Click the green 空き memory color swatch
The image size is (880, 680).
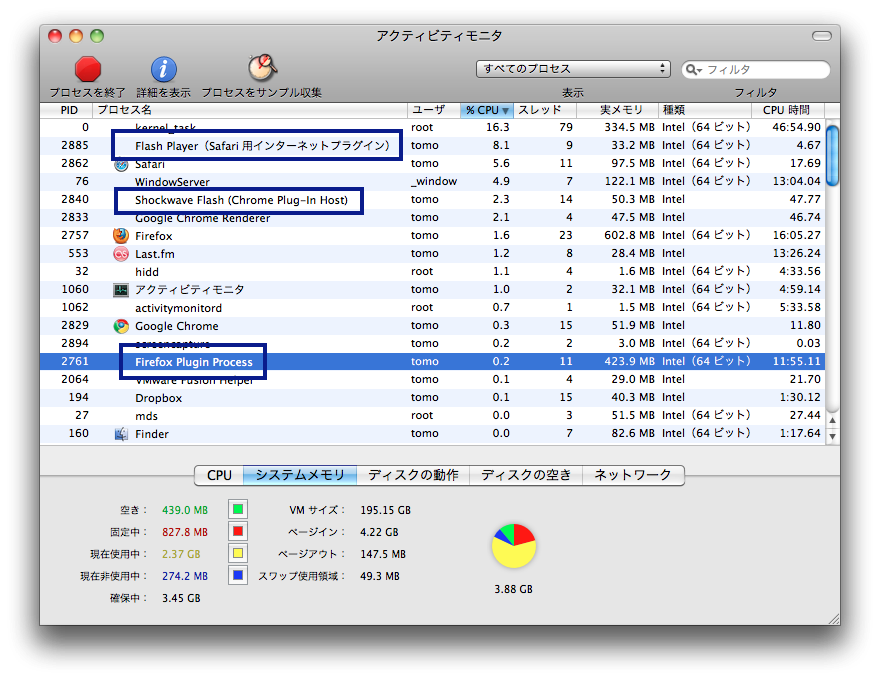(x=238, y=509)
